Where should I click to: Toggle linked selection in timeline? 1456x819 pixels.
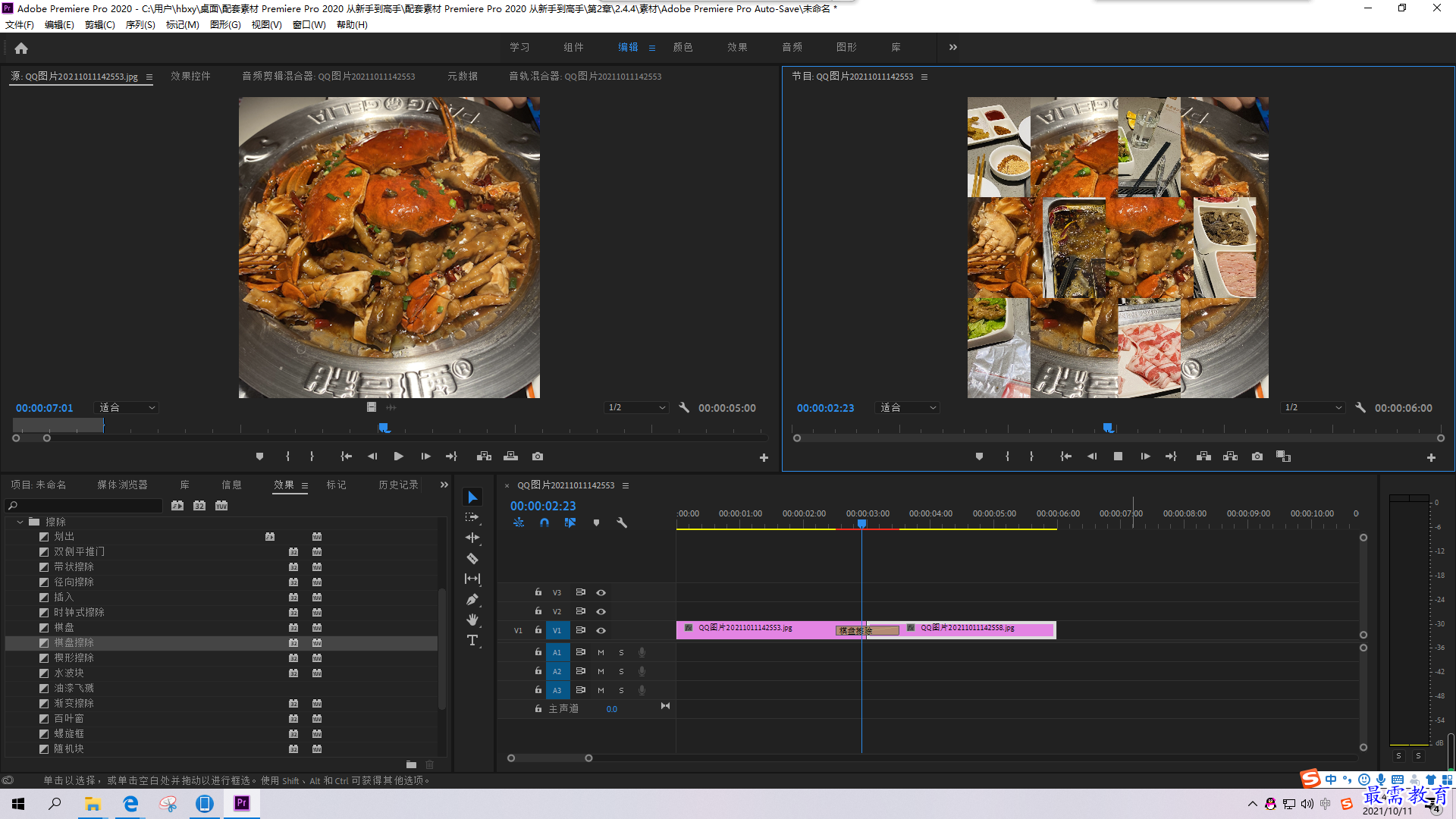coord(570,522)
